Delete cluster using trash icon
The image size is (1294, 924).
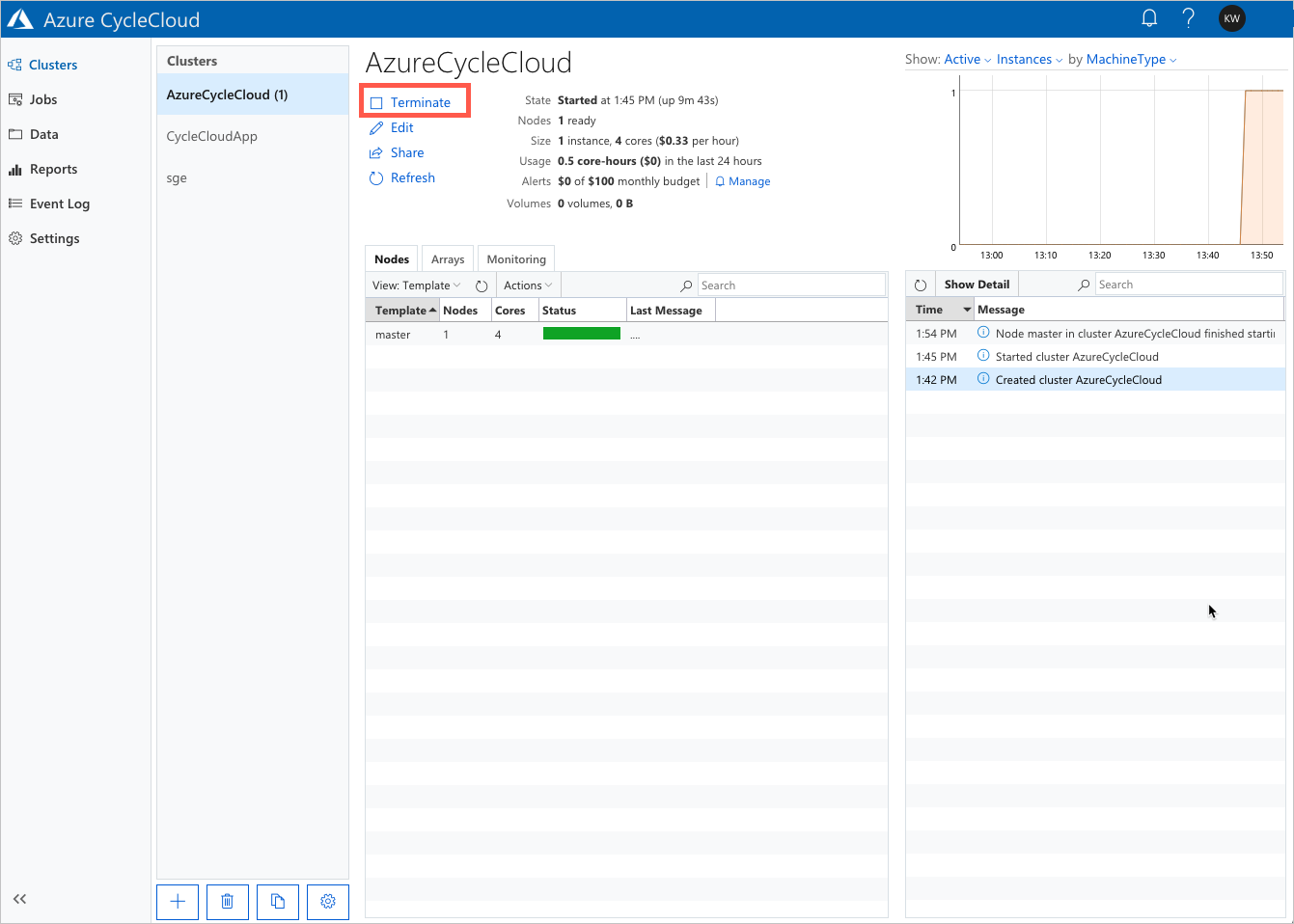(228, 902)
